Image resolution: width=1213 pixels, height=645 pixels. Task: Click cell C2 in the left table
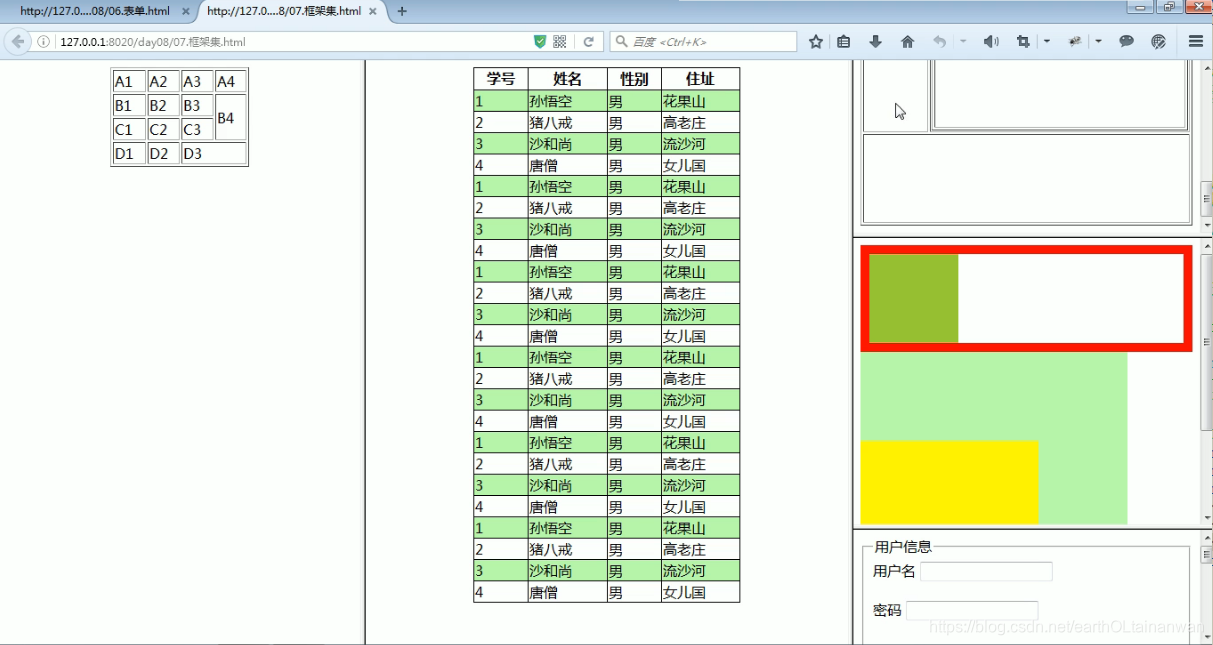click(x=163, y=129)
